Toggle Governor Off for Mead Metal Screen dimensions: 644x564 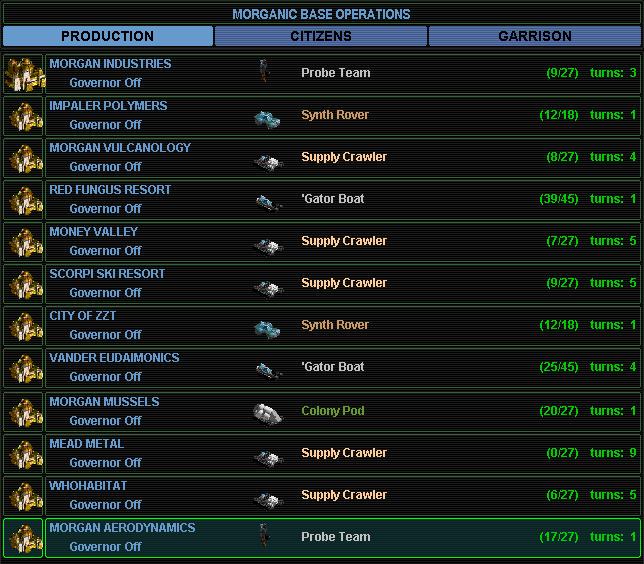pyautogui.click(x=105, y=463)
